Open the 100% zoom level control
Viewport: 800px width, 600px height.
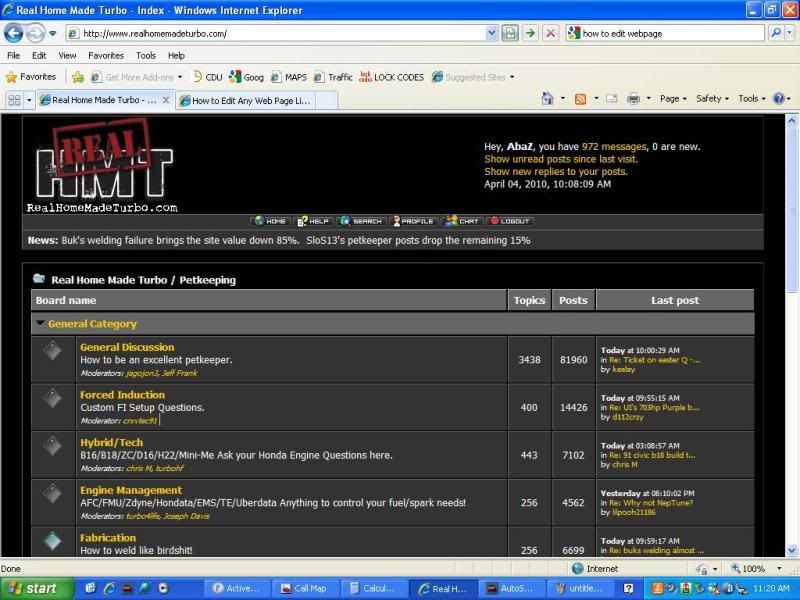tap(756, 568)
